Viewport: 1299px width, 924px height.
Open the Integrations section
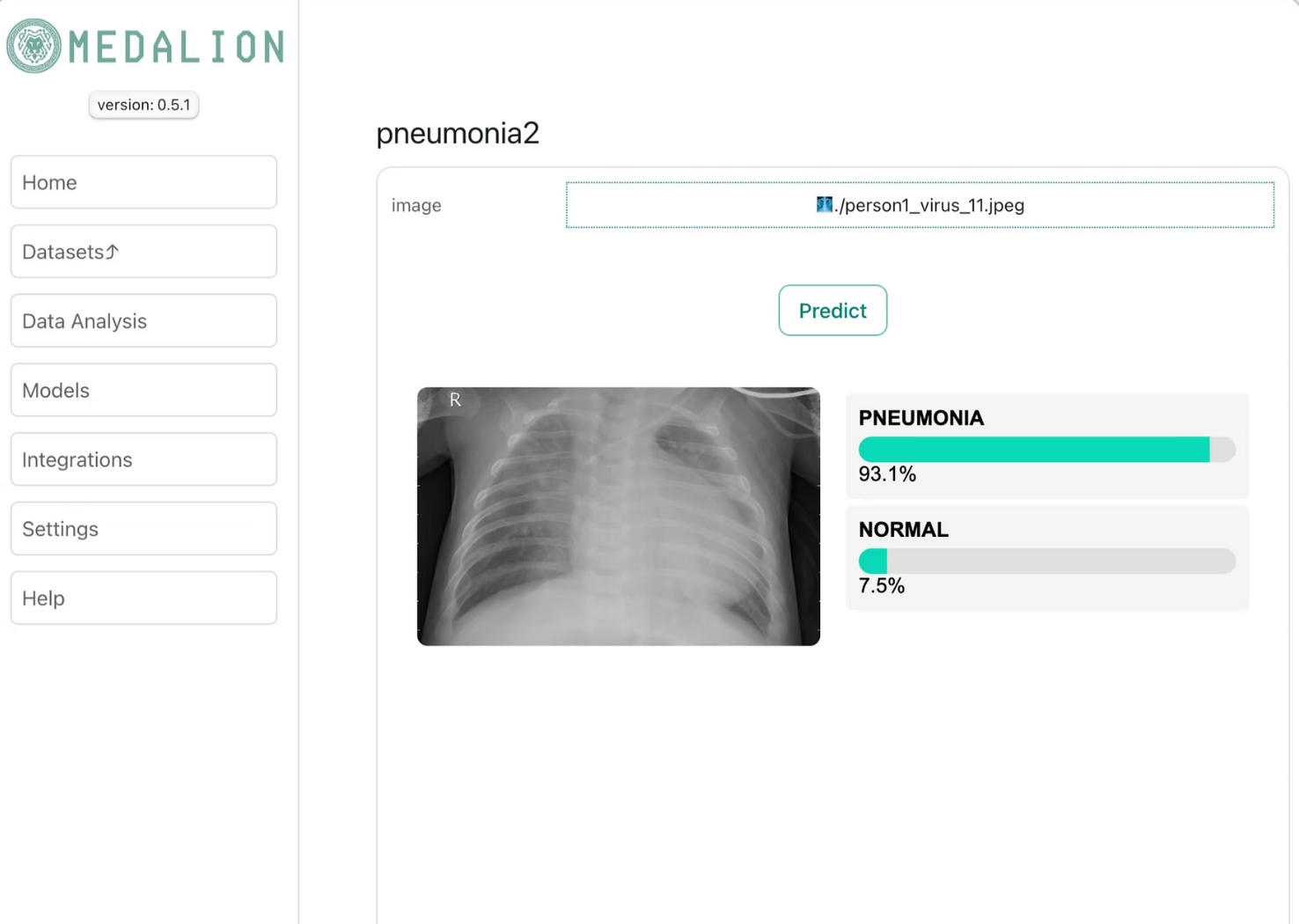pyautogui.click(x=143, y=459)
